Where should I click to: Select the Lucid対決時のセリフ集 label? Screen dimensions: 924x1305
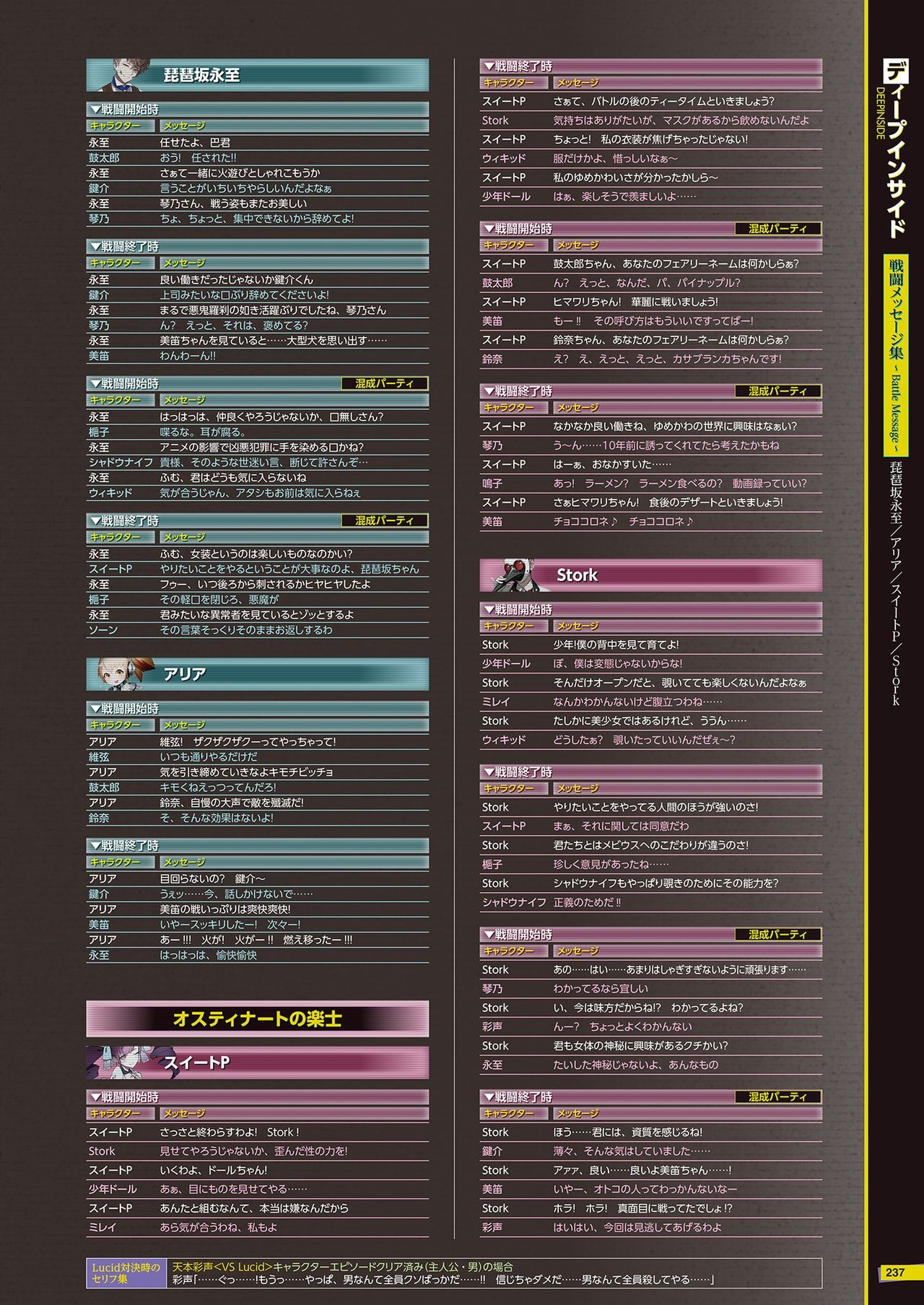click(126, 1273)
